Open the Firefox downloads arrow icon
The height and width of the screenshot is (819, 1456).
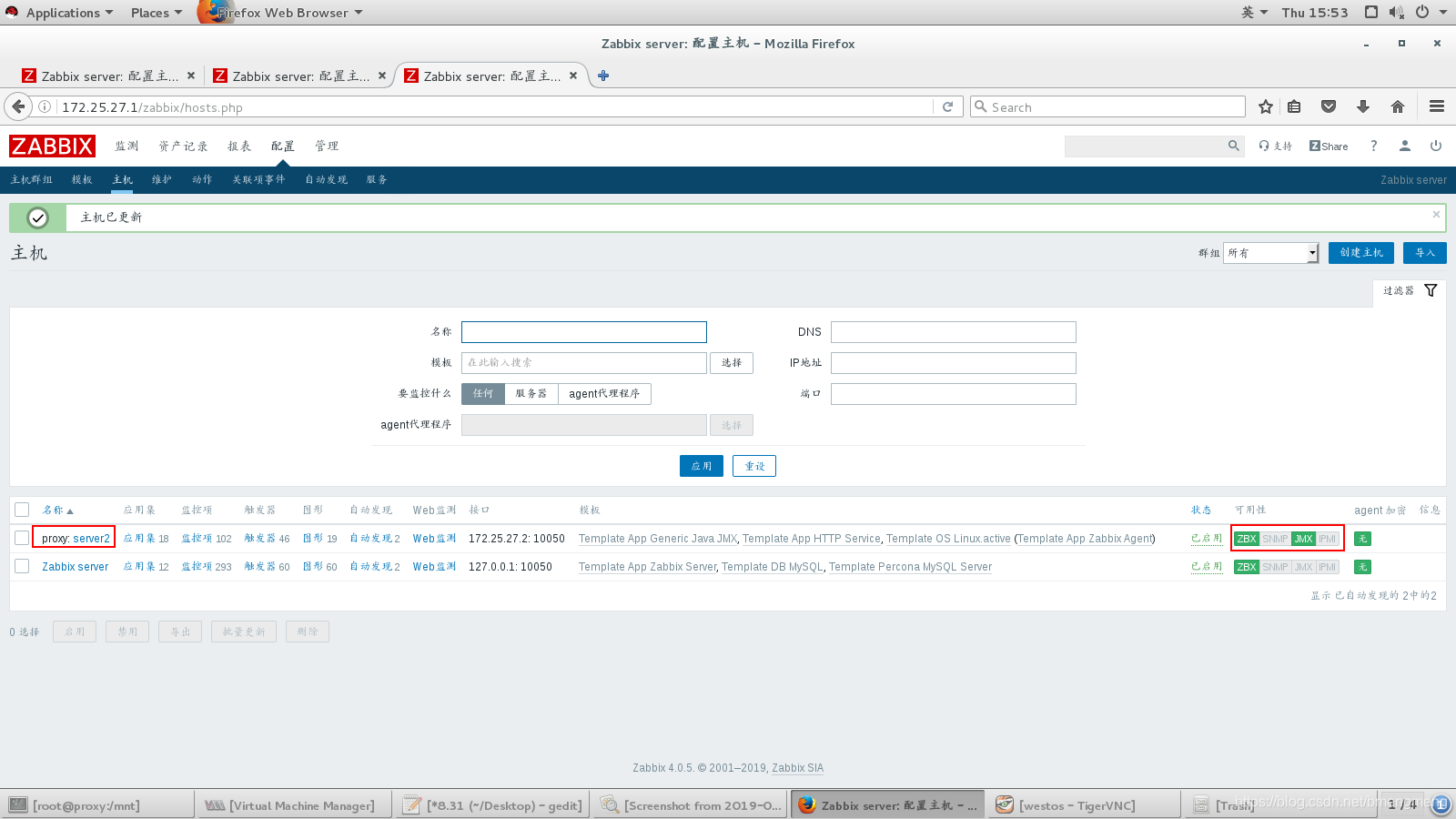[1363, 106]
